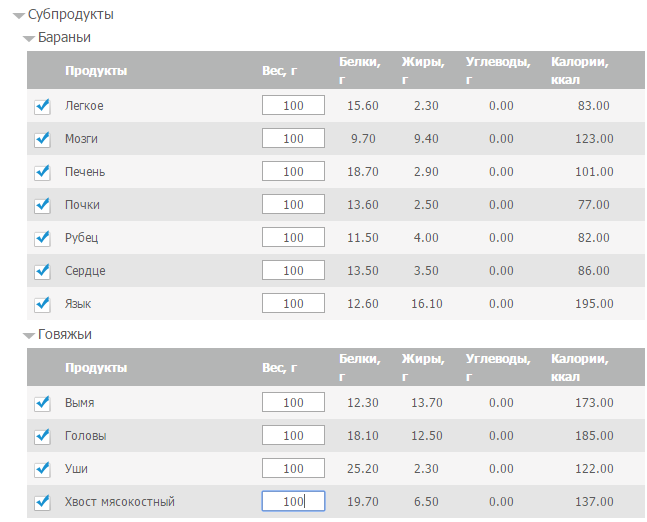The height and width of the screenshot is (522, 647).
Task: Click Белки column header in Бараньи table
Action: [x=360, y=70]
